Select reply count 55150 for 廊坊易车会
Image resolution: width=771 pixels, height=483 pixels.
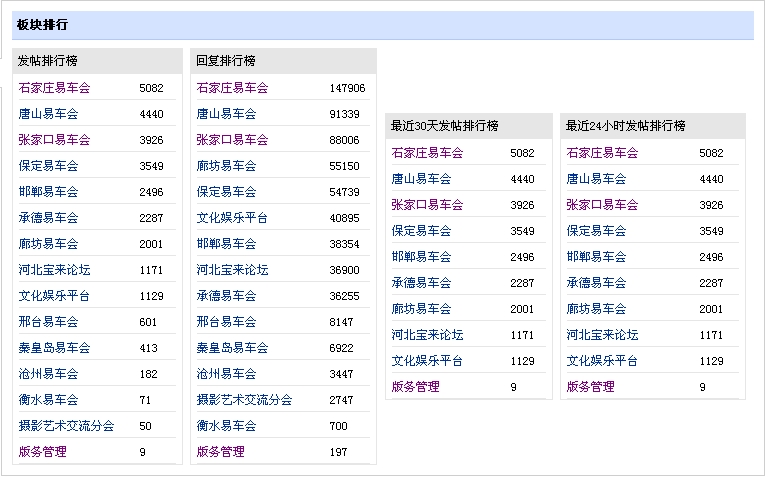point(345,166)
